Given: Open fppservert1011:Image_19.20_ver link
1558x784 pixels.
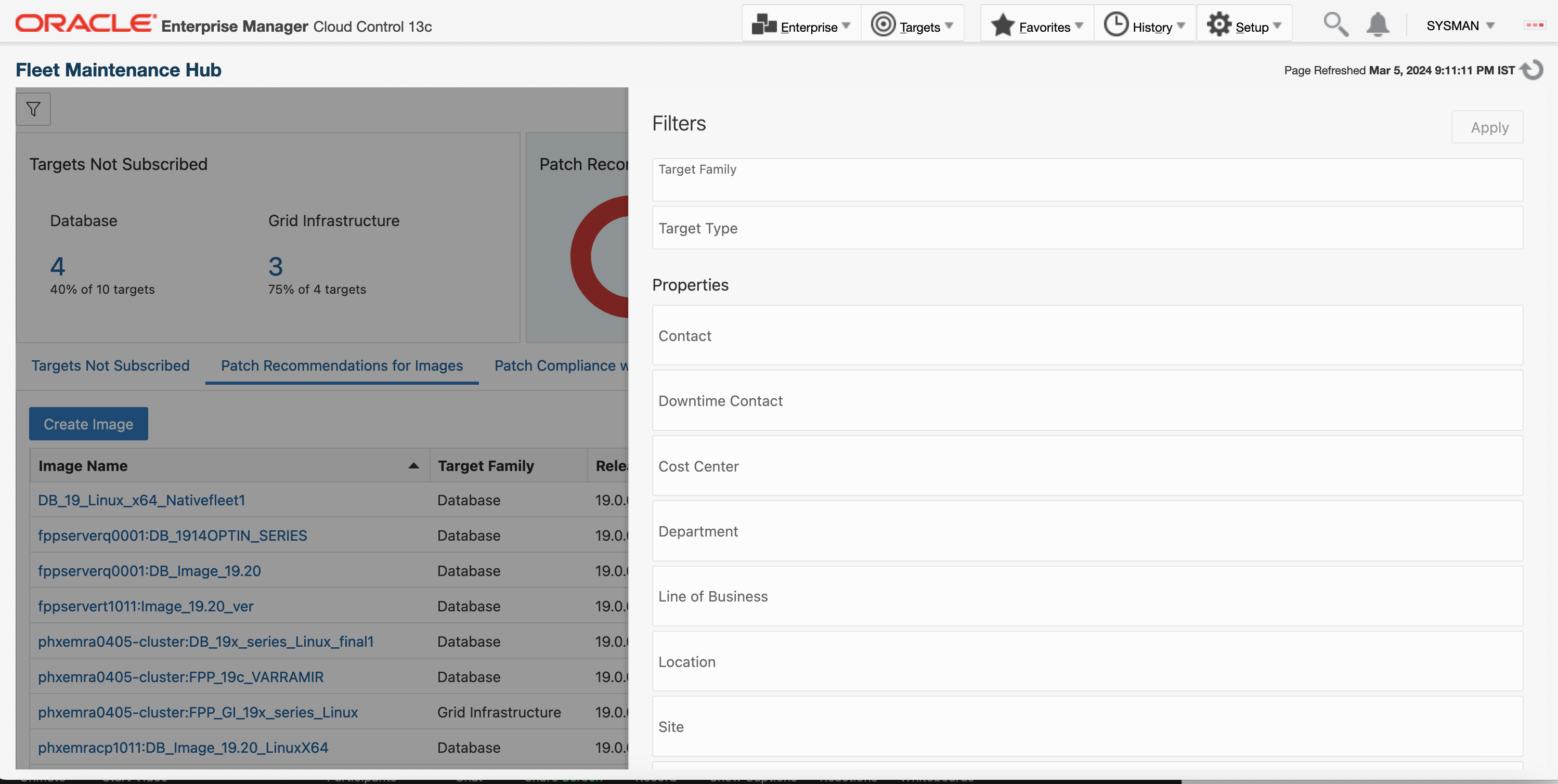Looking at the screenshot, I should point(146,606).
